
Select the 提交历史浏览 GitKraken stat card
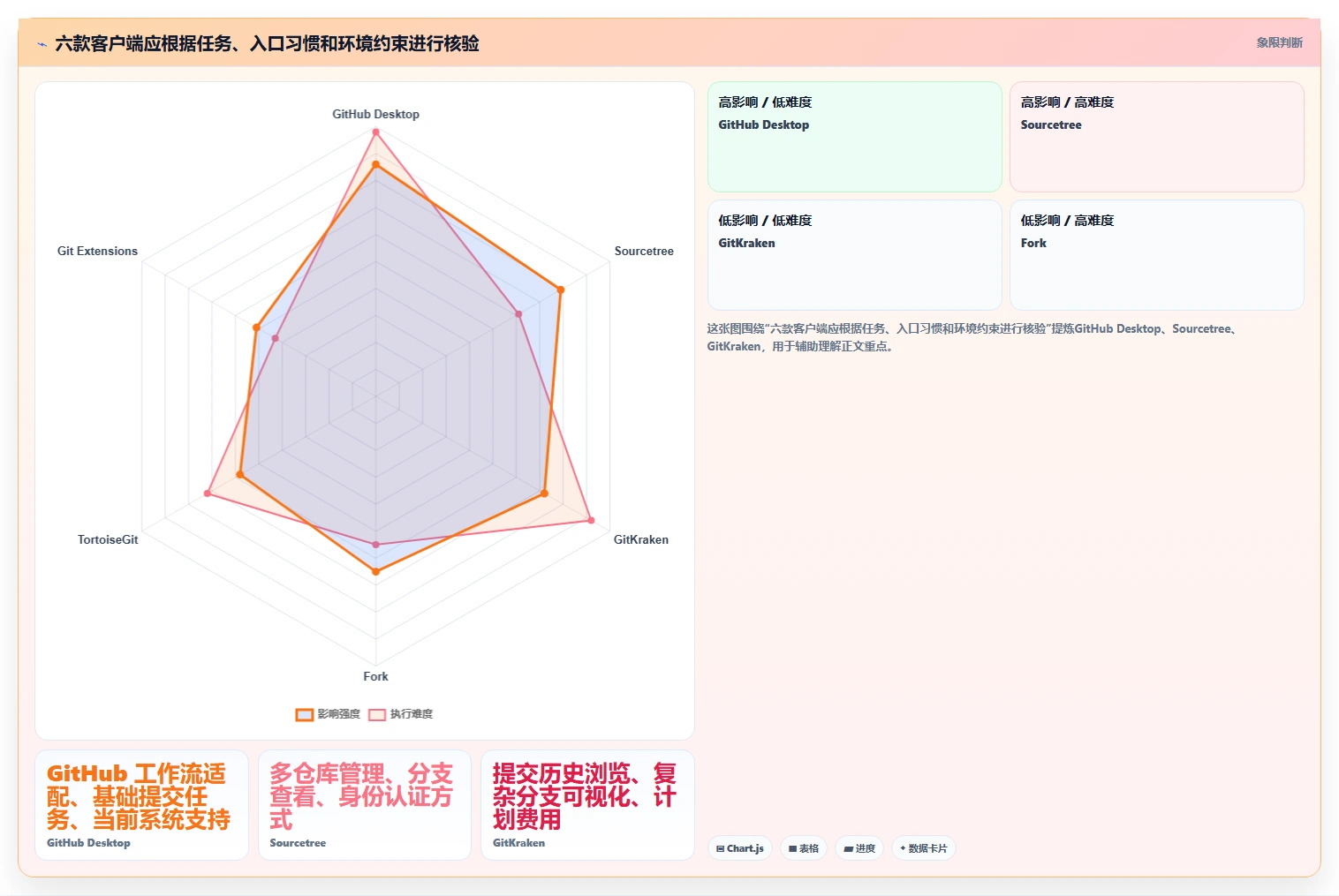tap(587, 805)
